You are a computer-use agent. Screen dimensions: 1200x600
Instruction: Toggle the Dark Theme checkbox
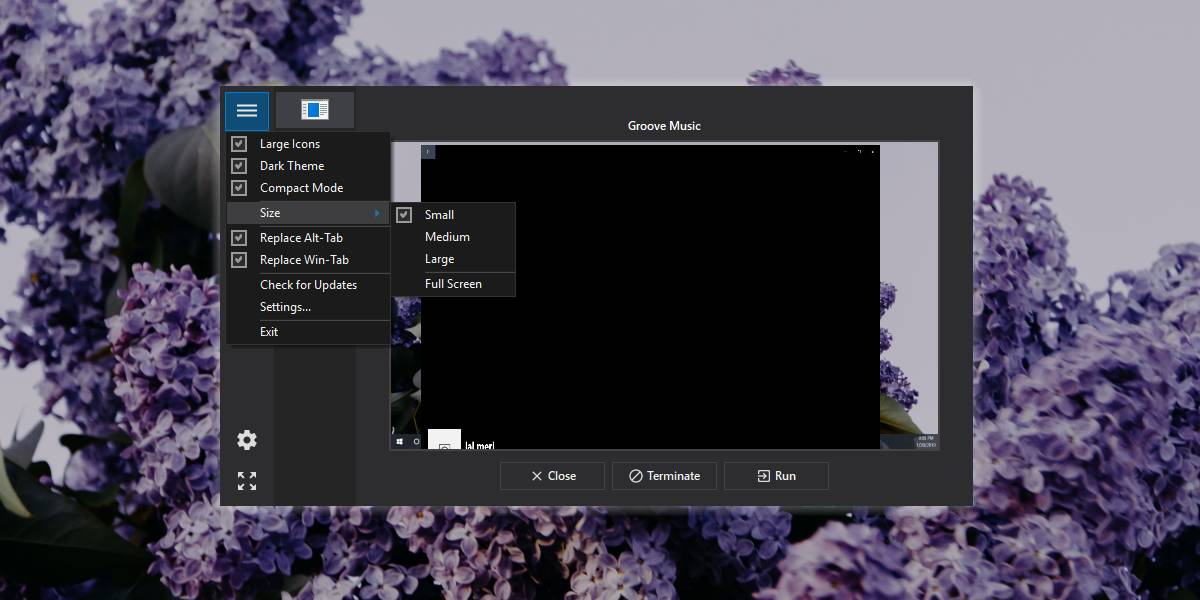coord(239,166)
